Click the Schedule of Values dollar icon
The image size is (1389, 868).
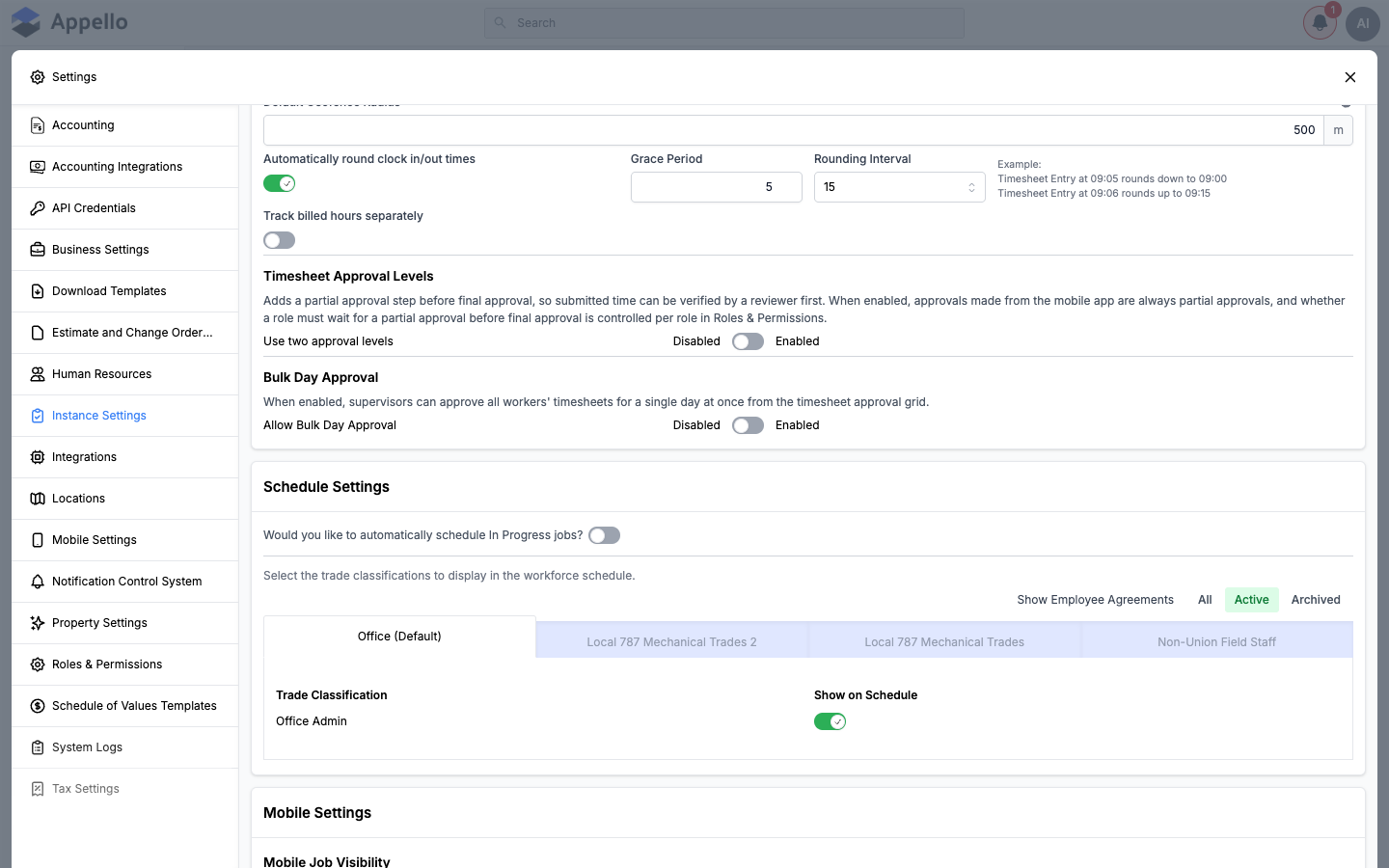point(38,706)
